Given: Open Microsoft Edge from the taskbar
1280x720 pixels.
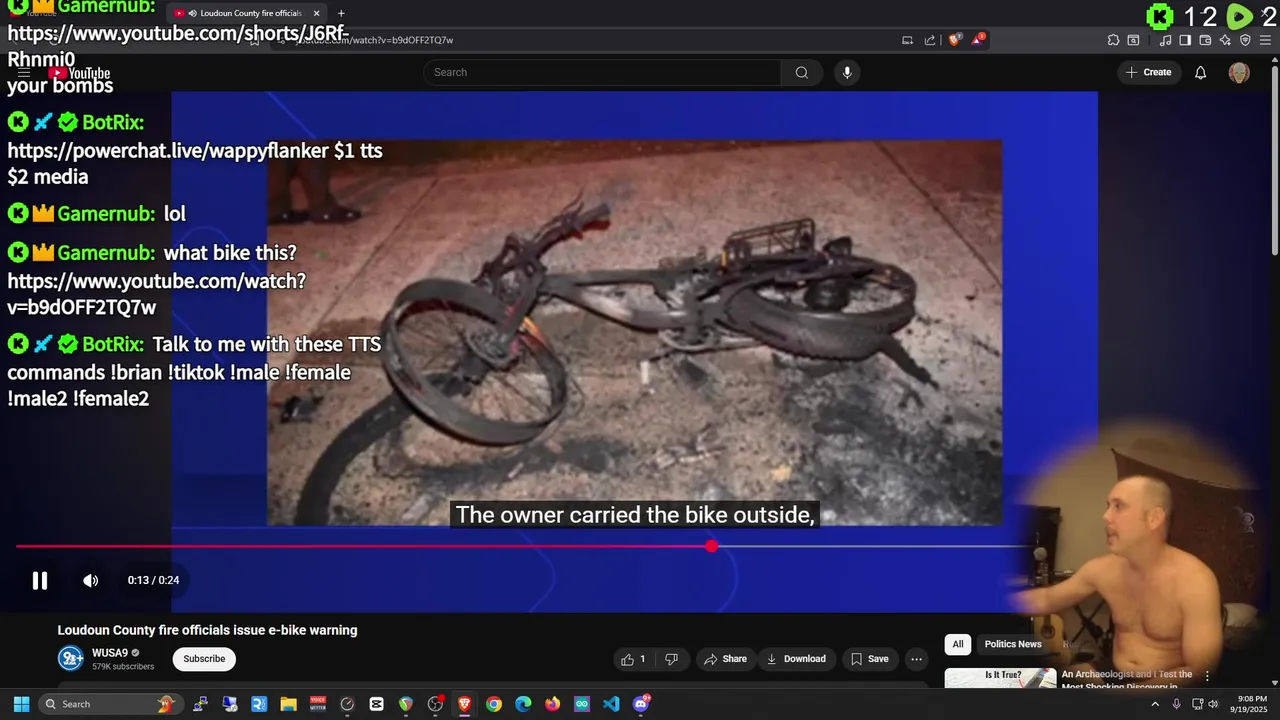Looking at the screenshot, I should [523, 704].
